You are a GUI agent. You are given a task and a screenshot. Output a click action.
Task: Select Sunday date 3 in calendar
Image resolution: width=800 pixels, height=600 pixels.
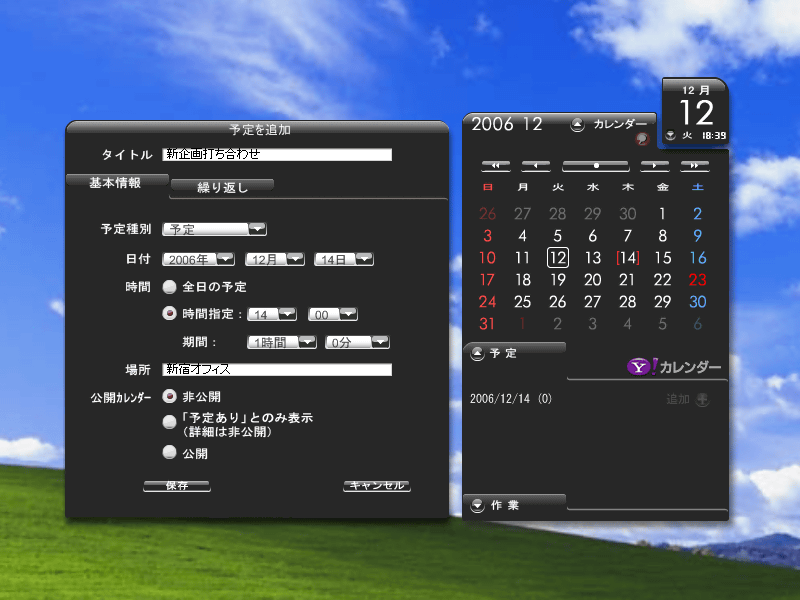[x=487, y=236]
